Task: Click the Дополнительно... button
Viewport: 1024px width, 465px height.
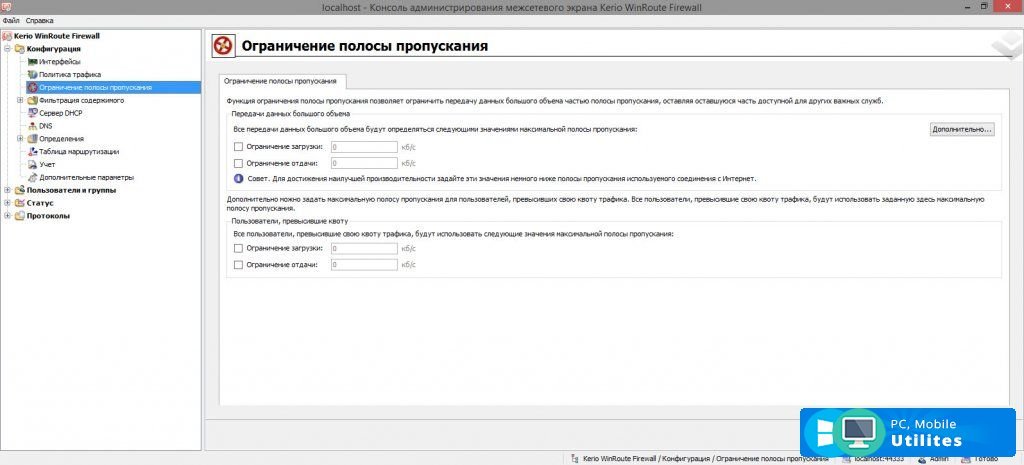Action: click(x=962, y=129)
